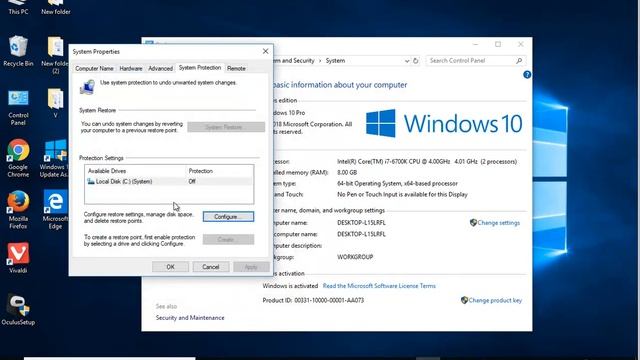
Task: Click the Configure button
Action: [228, 217]
